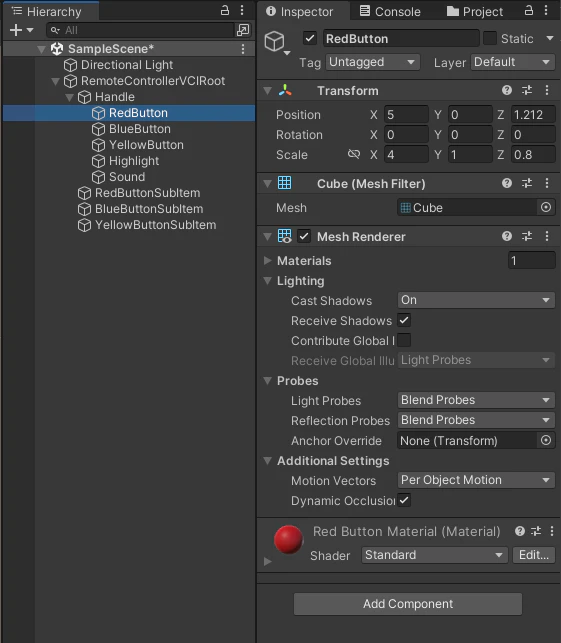This screenshot has width=561, height=643.
Task: Click the Hierarchy panel lock icon
Action: click(x=225, y=10)
